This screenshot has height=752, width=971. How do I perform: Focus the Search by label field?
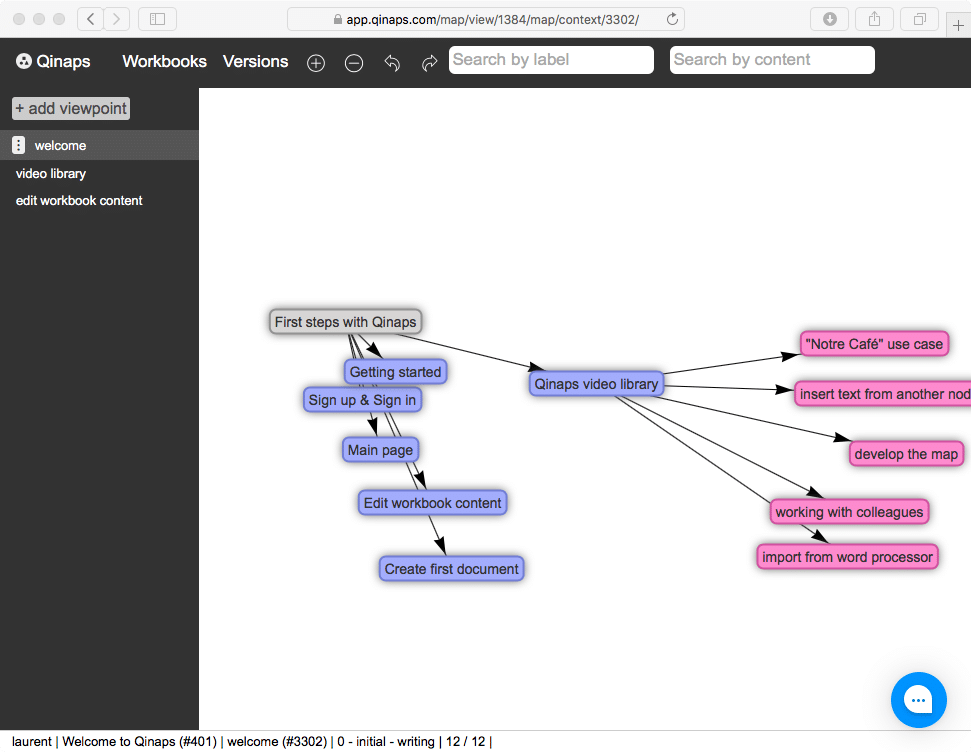pos(551,60)
